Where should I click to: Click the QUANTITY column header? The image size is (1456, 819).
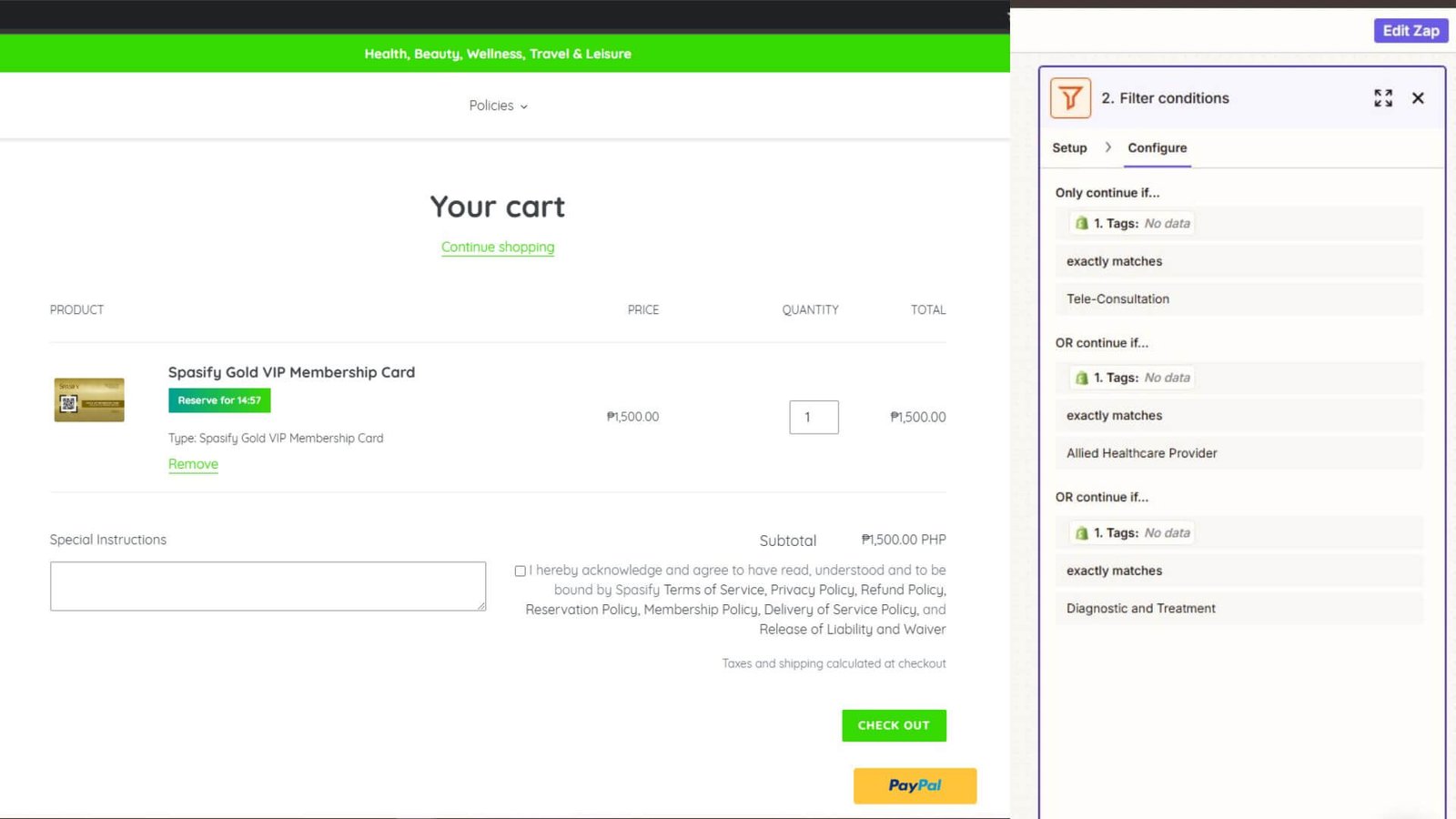pos(810,310)
